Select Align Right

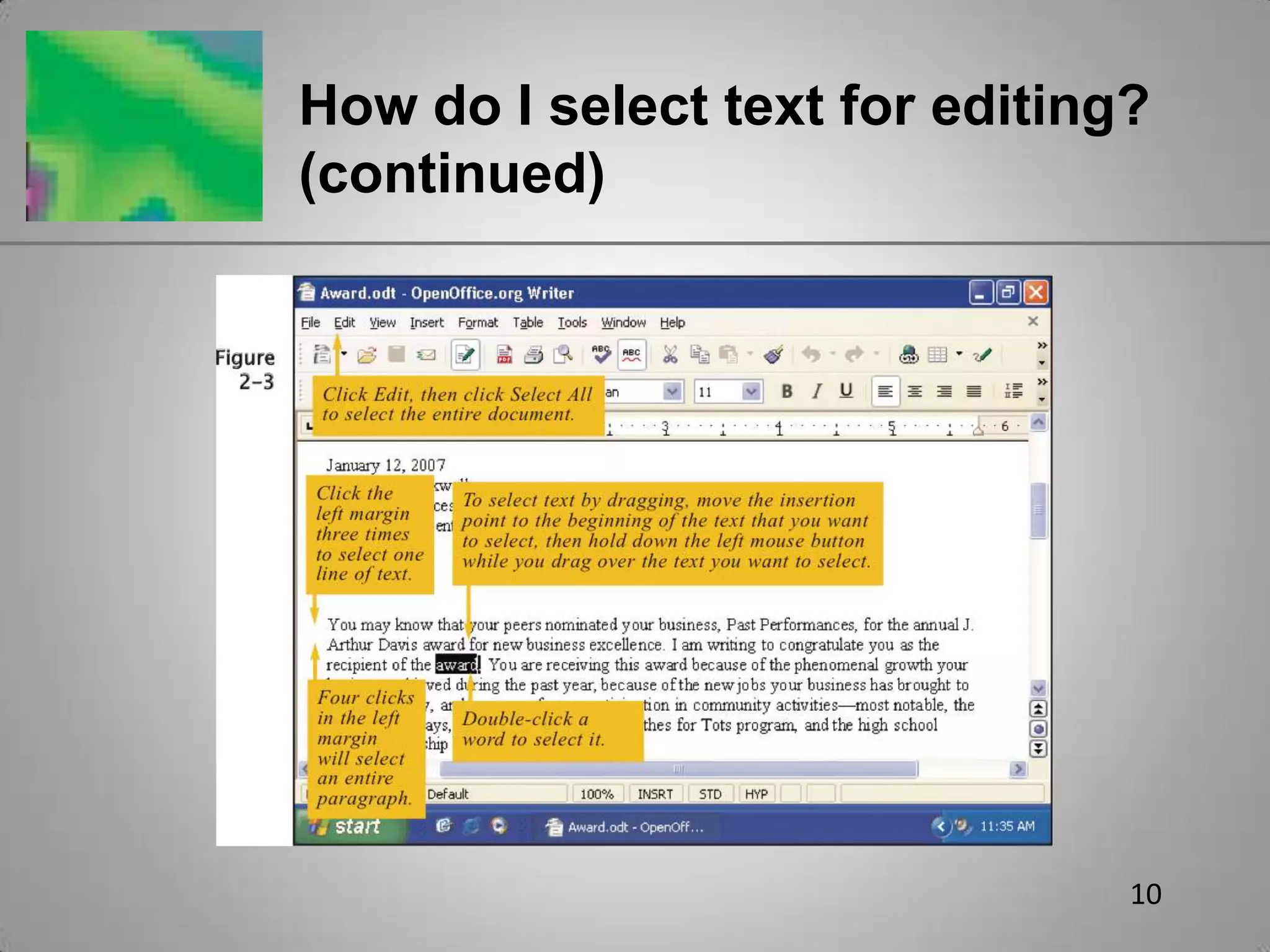[944, 392]
